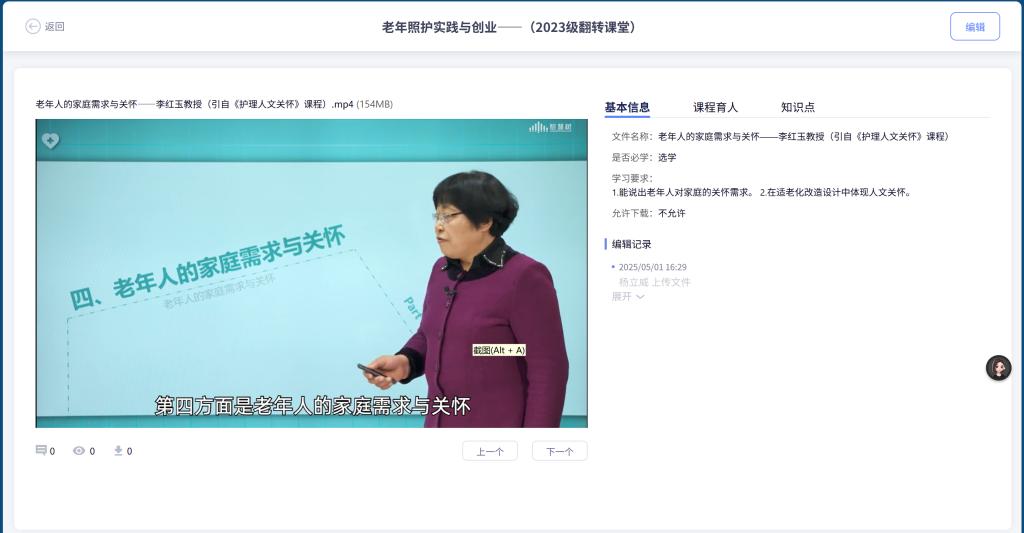The width and height of the screenshot is (1024, 533).
Task: Click the video player frame to play
Action: click(312, 273)
